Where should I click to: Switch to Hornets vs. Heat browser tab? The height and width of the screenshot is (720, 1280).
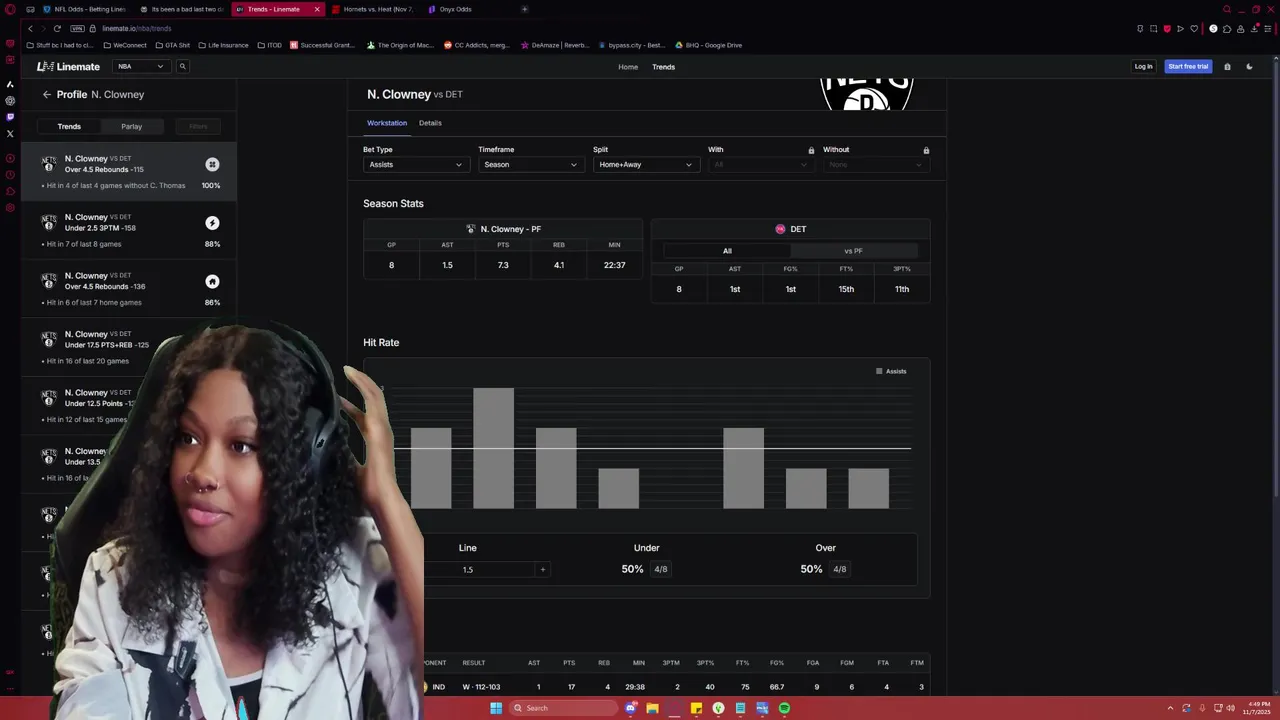(x=372, y=9)
